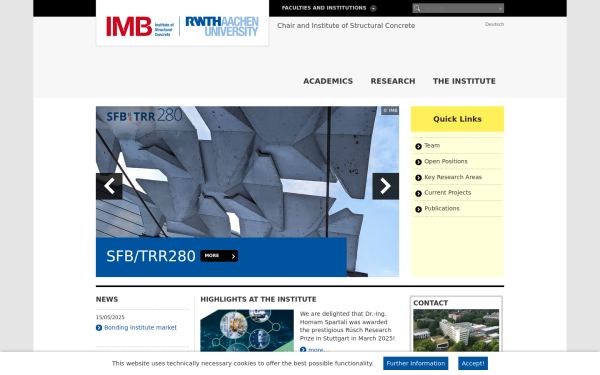Click the news date 15/05/2025
This screenshot has height=375, width=600.
pos(110,317)
